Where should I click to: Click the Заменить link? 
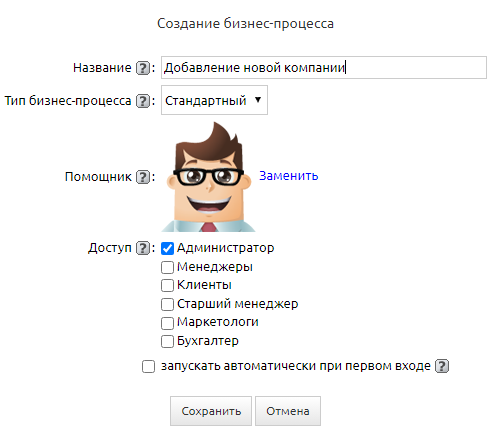(289, 176)
